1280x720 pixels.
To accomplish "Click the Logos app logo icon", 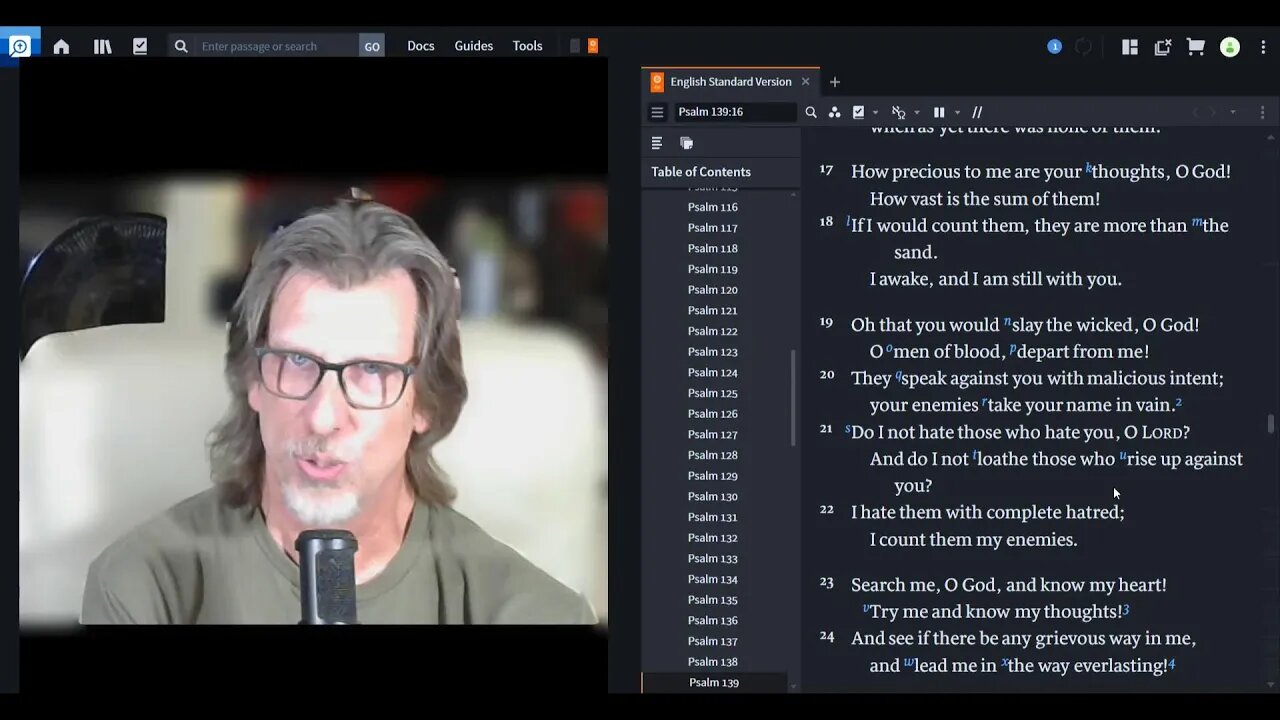I will pos(19,46).
